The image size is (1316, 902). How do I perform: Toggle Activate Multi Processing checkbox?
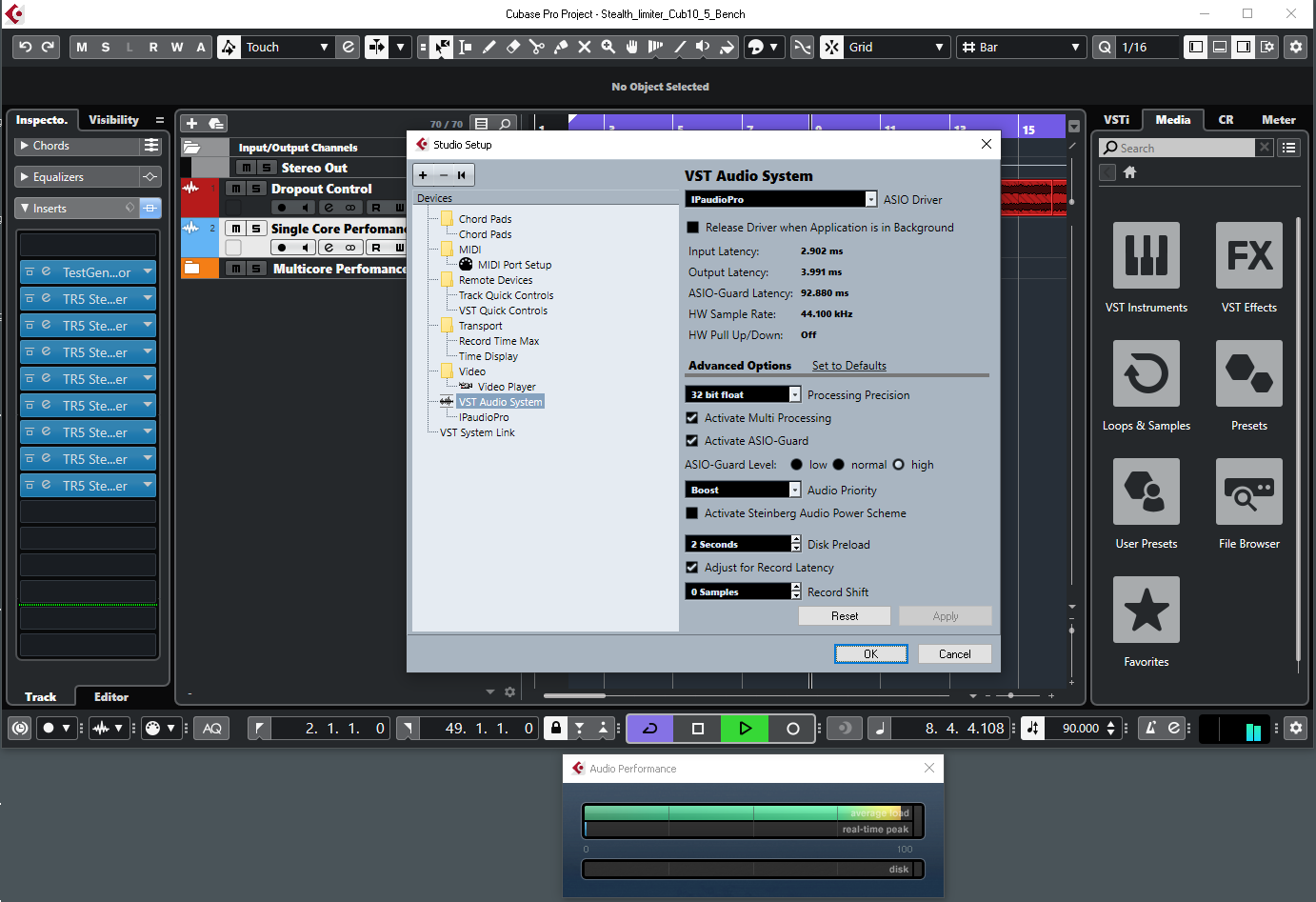pyautogui.click(x=692, y=418)
